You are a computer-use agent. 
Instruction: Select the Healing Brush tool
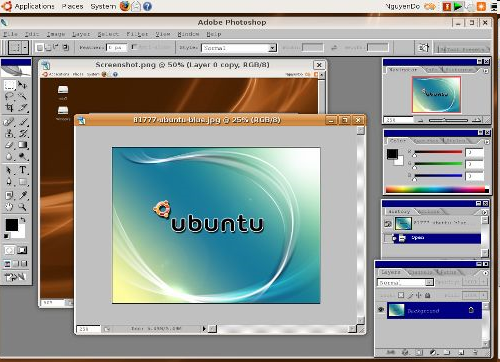tap(9, 122)
